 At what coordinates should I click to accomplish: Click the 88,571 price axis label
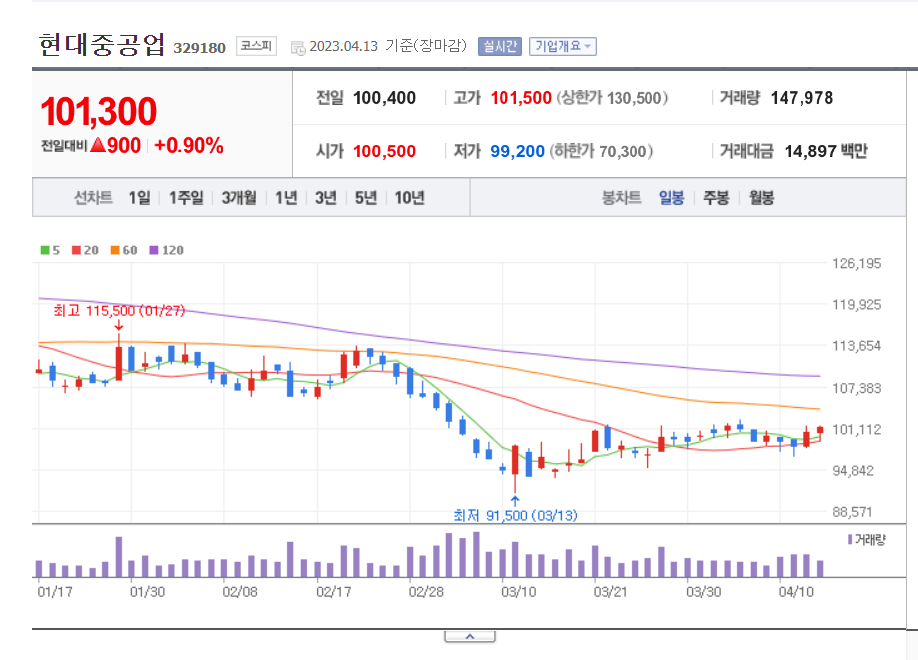coord(852,512)
